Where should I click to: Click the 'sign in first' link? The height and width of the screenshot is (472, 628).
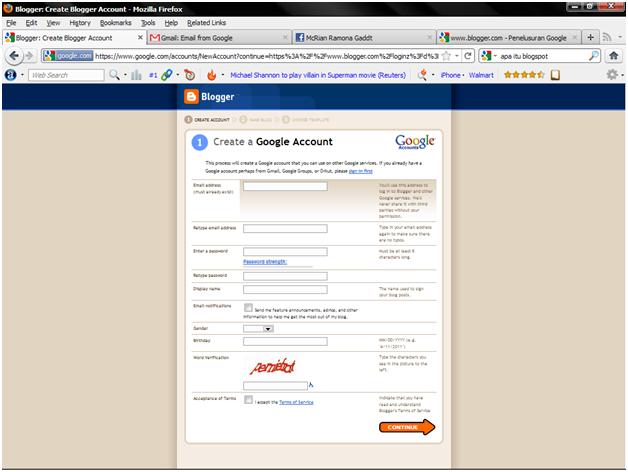coord(360,171)
